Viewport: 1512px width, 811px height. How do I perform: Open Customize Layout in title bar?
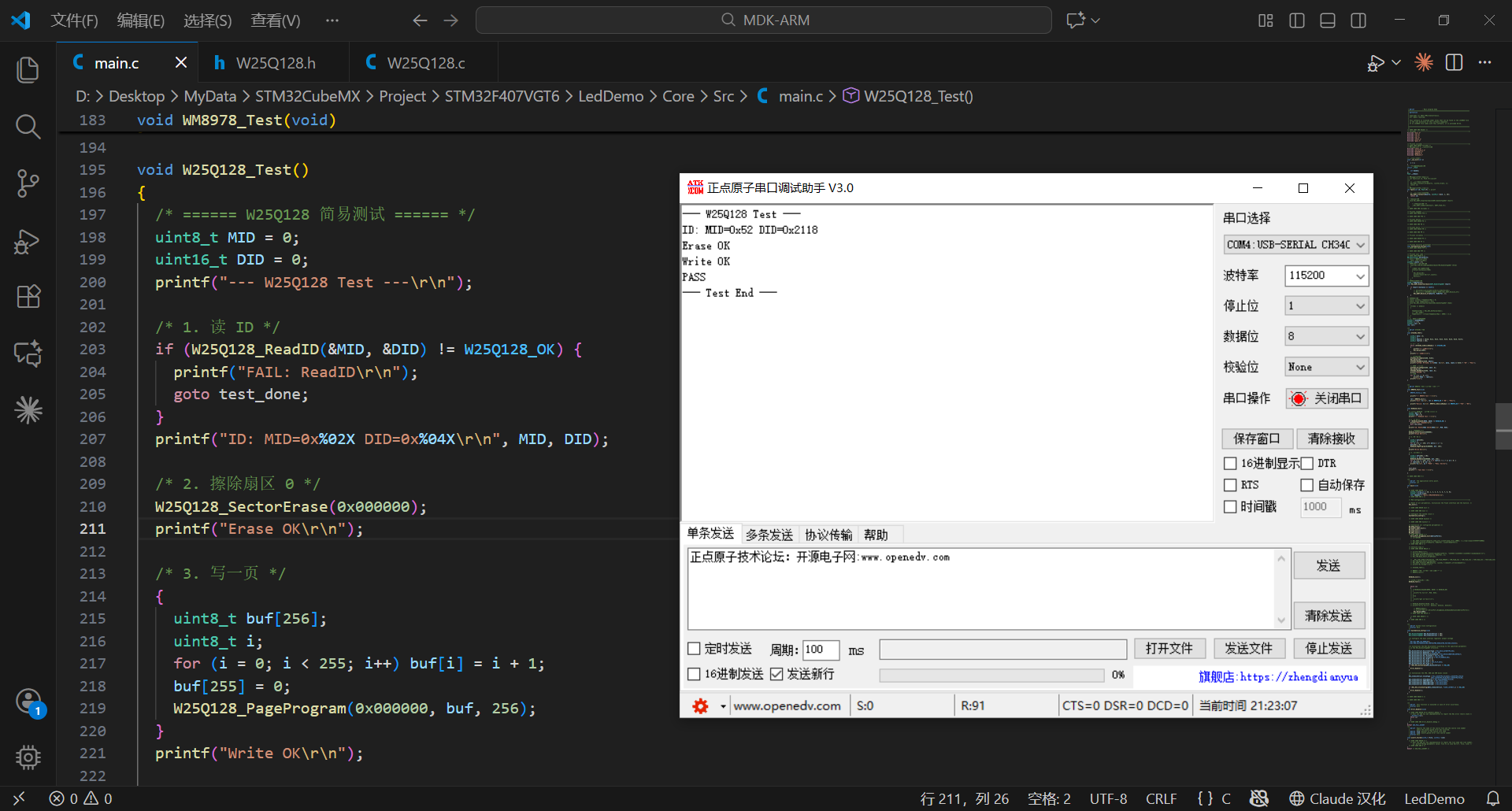1266,20
